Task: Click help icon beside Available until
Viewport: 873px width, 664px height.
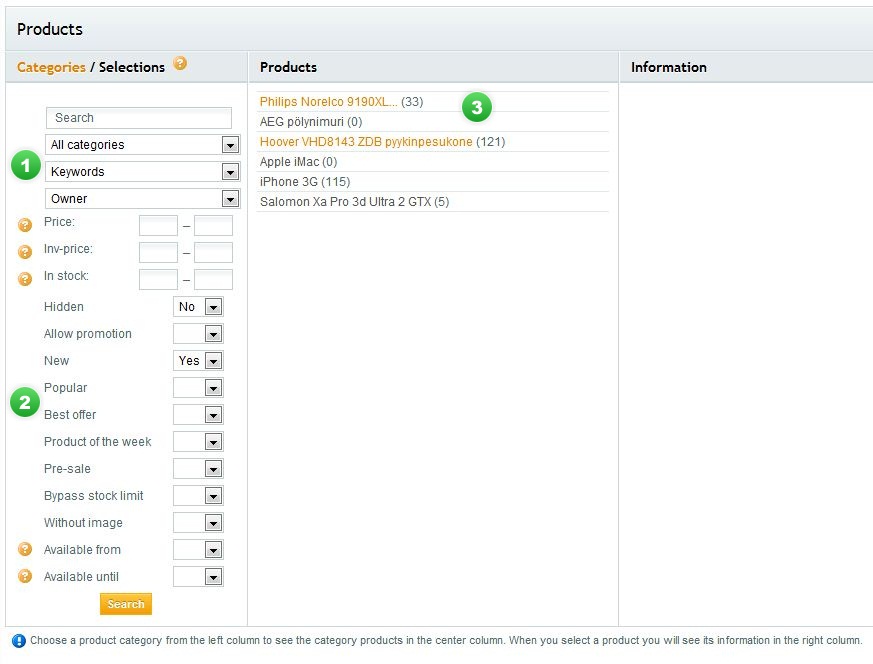Action: [25, 576]
